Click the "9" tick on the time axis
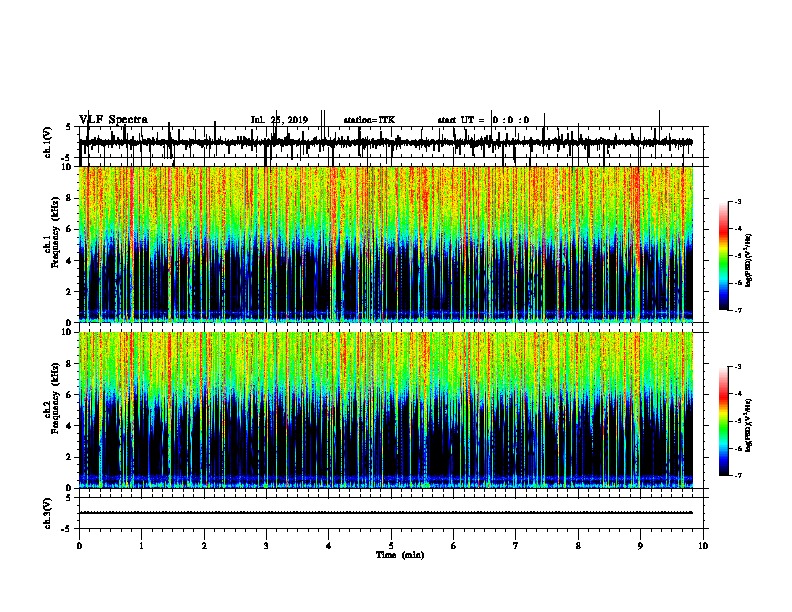The height and width of the screenshot is (612, 792). coord(640,546)
